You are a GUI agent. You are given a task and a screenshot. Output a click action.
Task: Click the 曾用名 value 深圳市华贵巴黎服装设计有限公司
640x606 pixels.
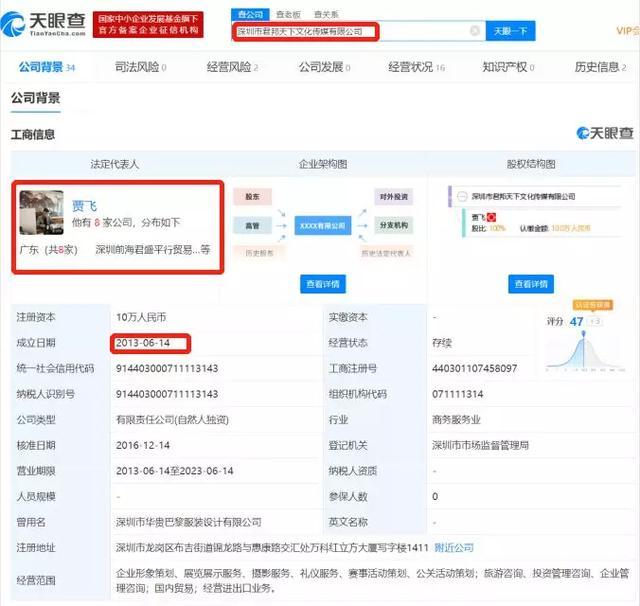pos(189,522)
